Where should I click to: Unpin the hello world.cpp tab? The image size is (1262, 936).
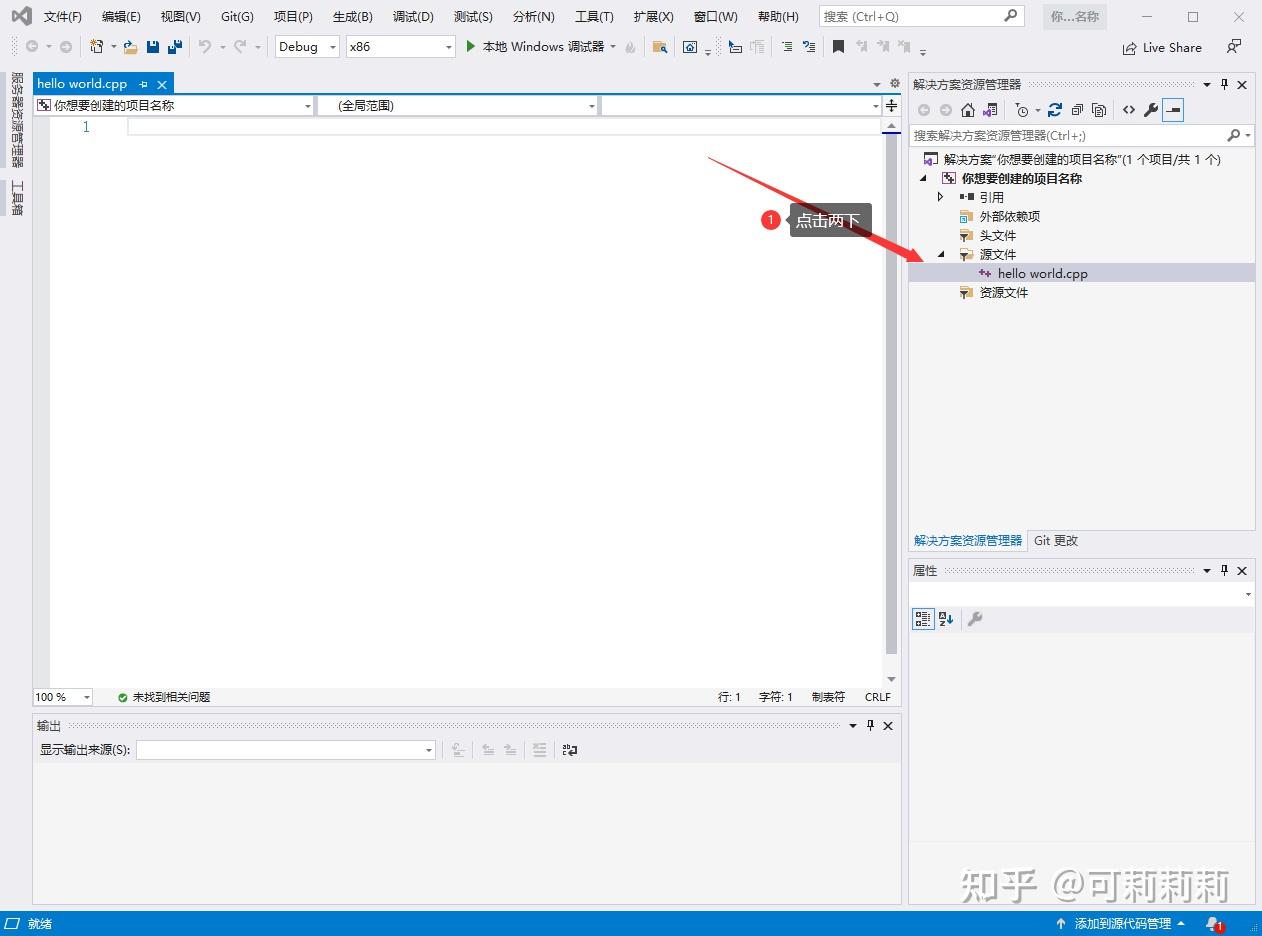click(143, 84)
